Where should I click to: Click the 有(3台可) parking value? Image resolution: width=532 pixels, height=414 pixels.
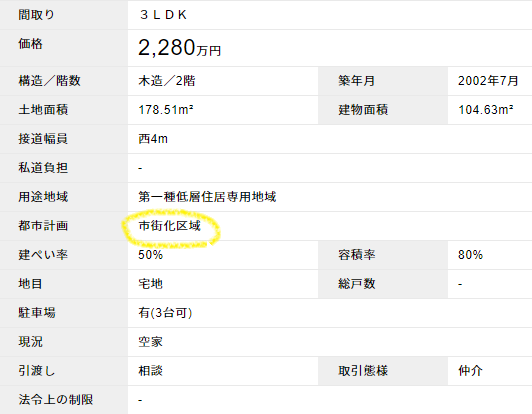point(165,313)
